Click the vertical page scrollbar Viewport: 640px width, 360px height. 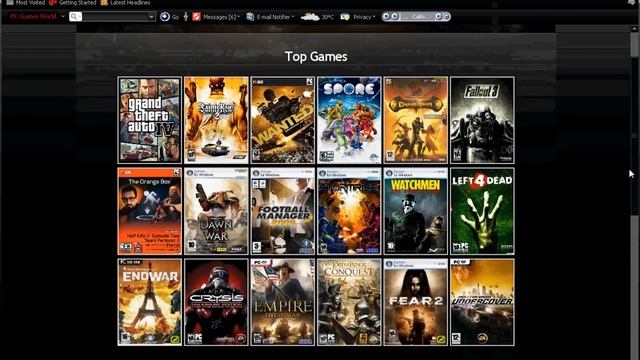click(635, 192)
